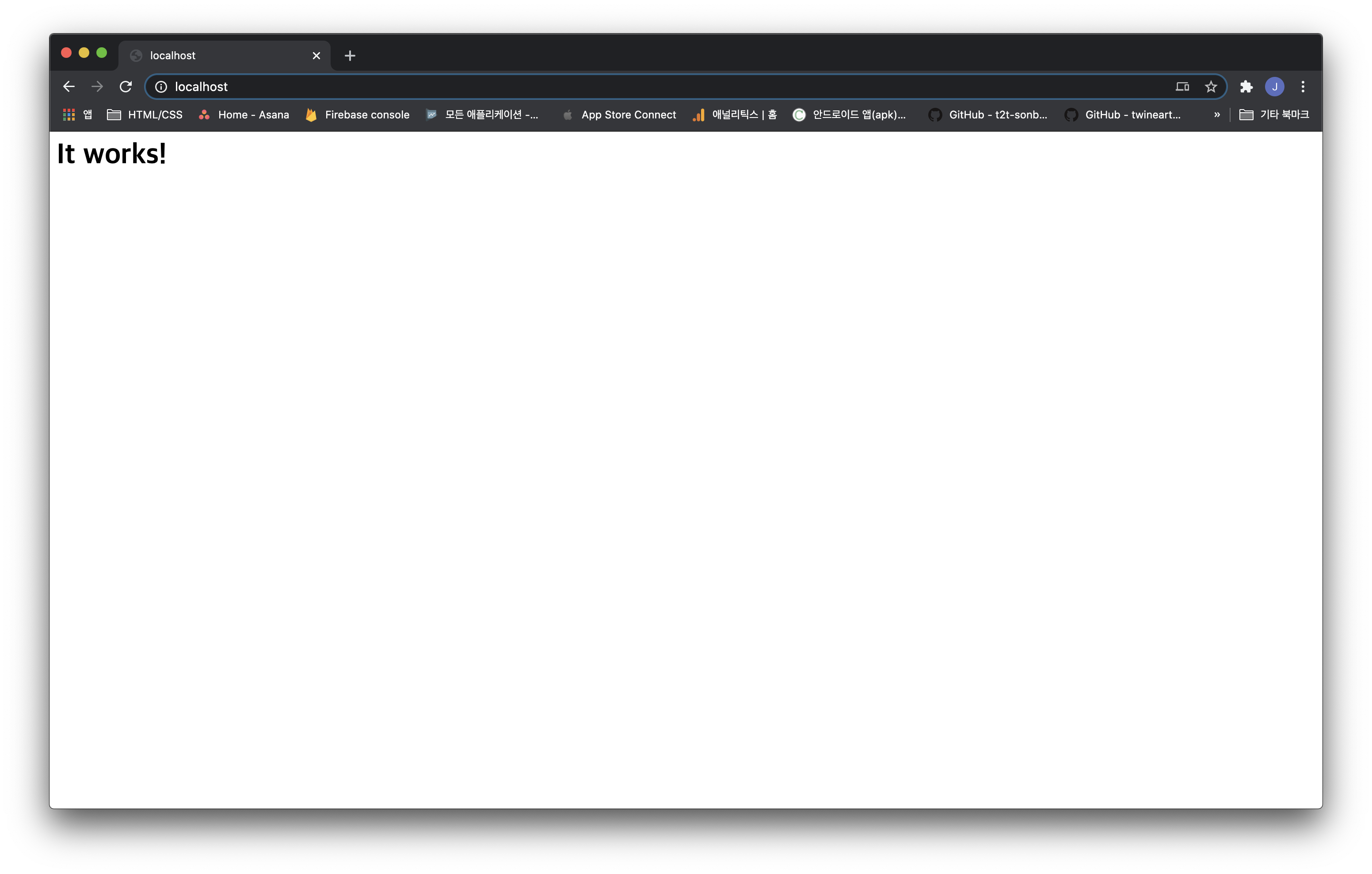
Task: Open the Firebase console bookmark
Action: [357, 114]
